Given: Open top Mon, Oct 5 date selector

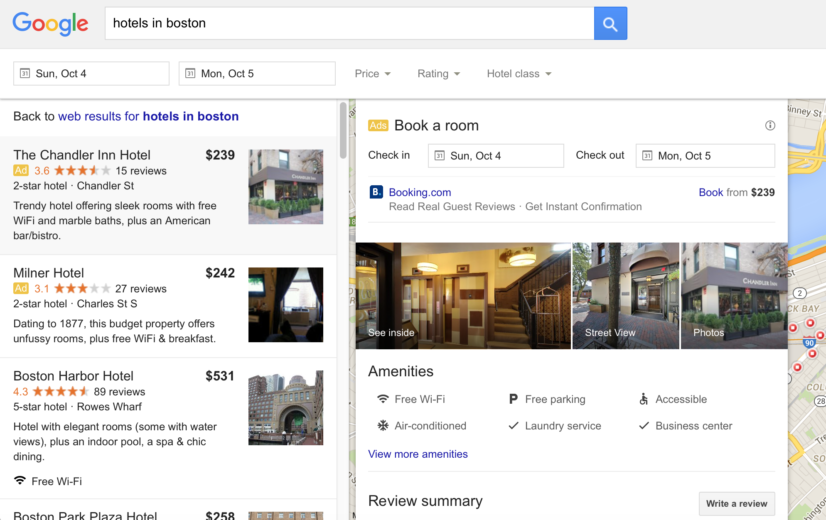Looking at the screenshot, I should 257,73.
